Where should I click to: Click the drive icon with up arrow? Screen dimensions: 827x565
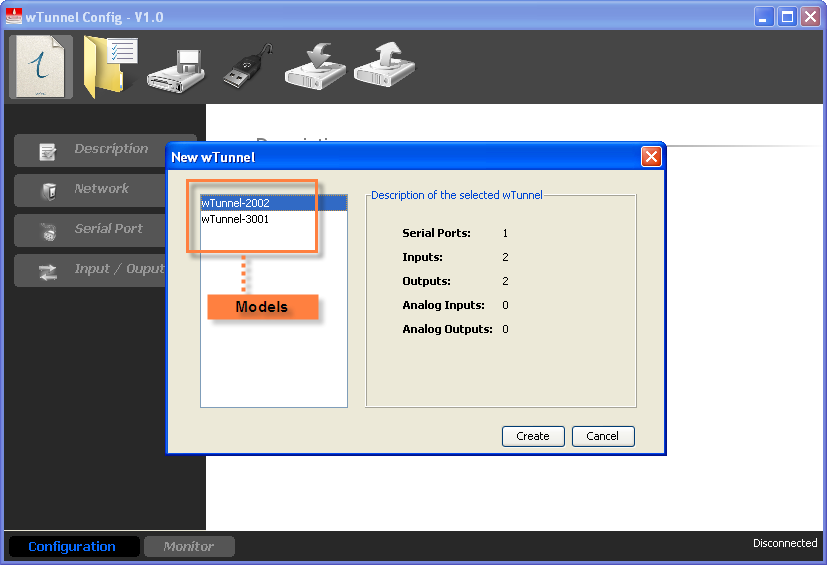(384, 68)
